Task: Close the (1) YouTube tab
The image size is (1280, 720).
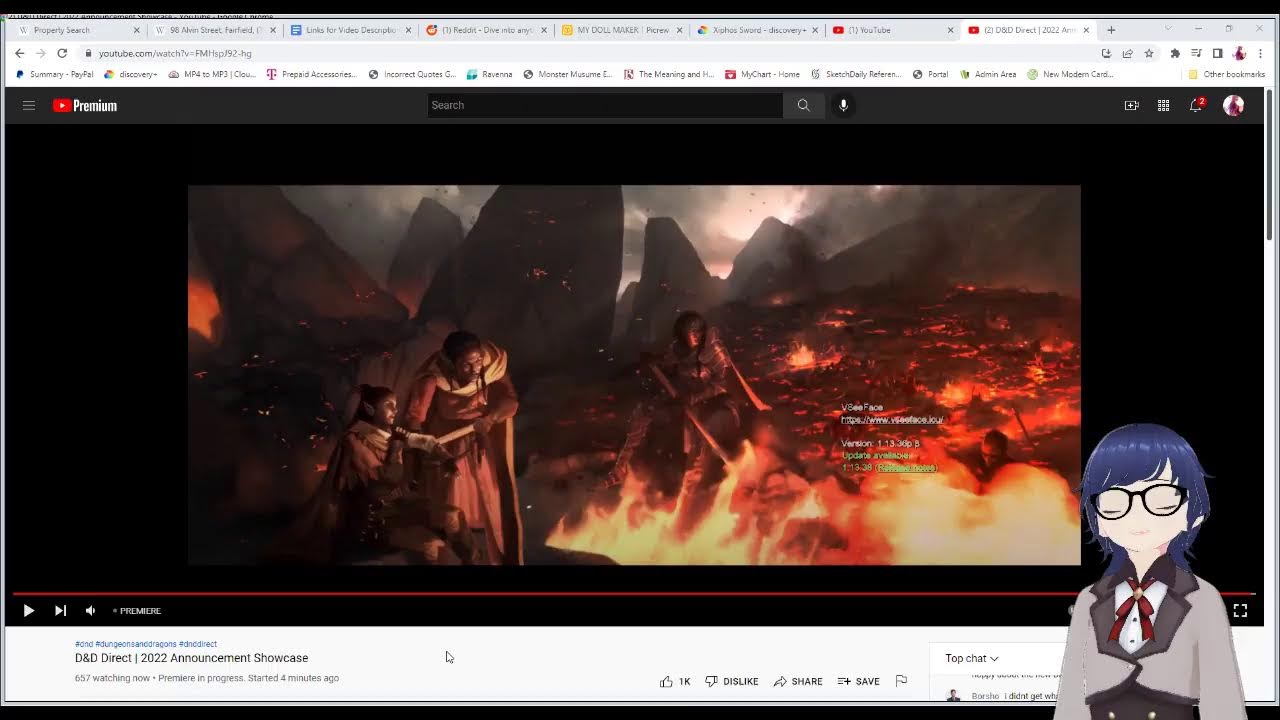Action: tap(950, 30)
